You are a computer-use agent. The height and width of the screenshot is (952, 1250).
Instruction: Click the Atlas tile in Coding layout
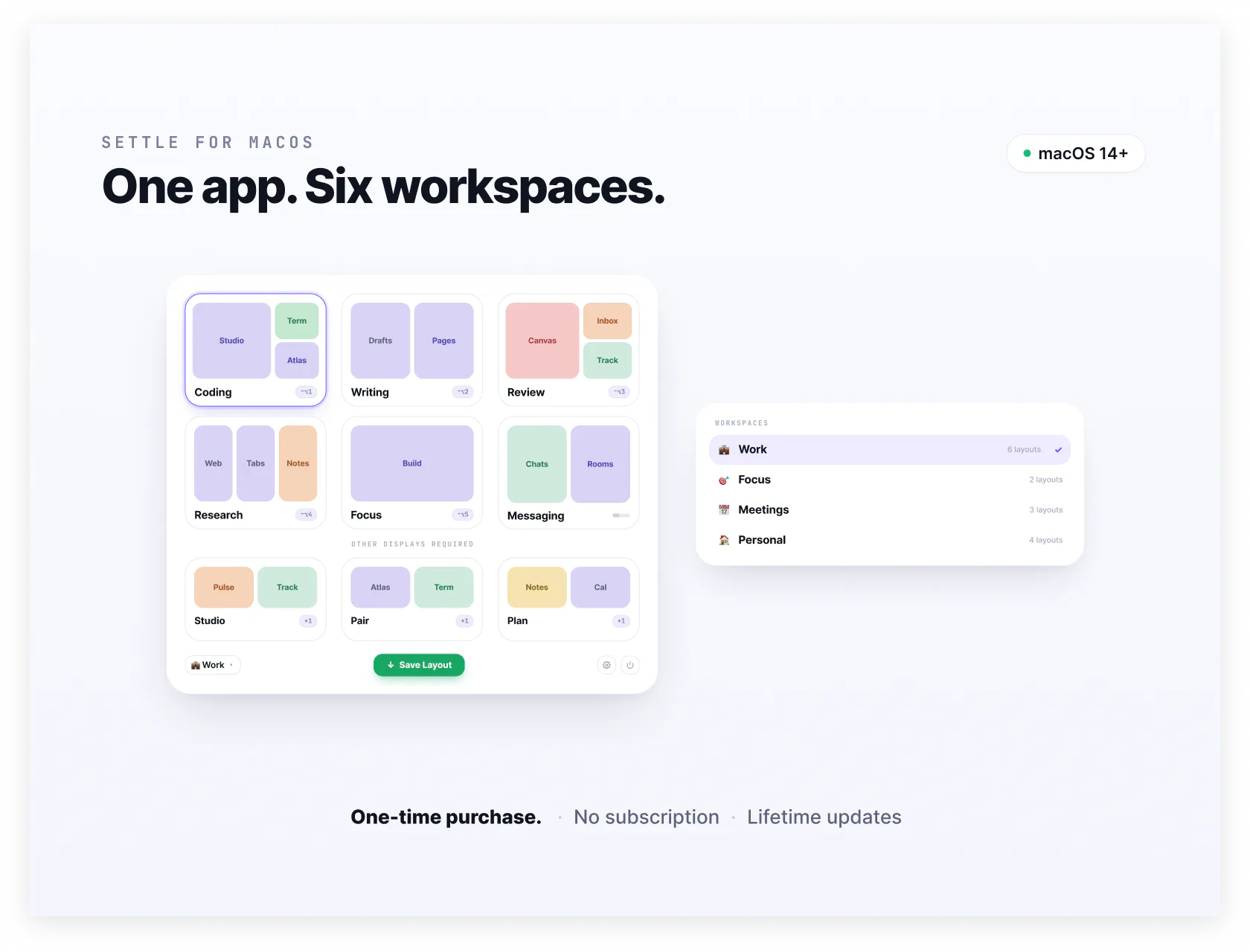[x=297, y=361]
